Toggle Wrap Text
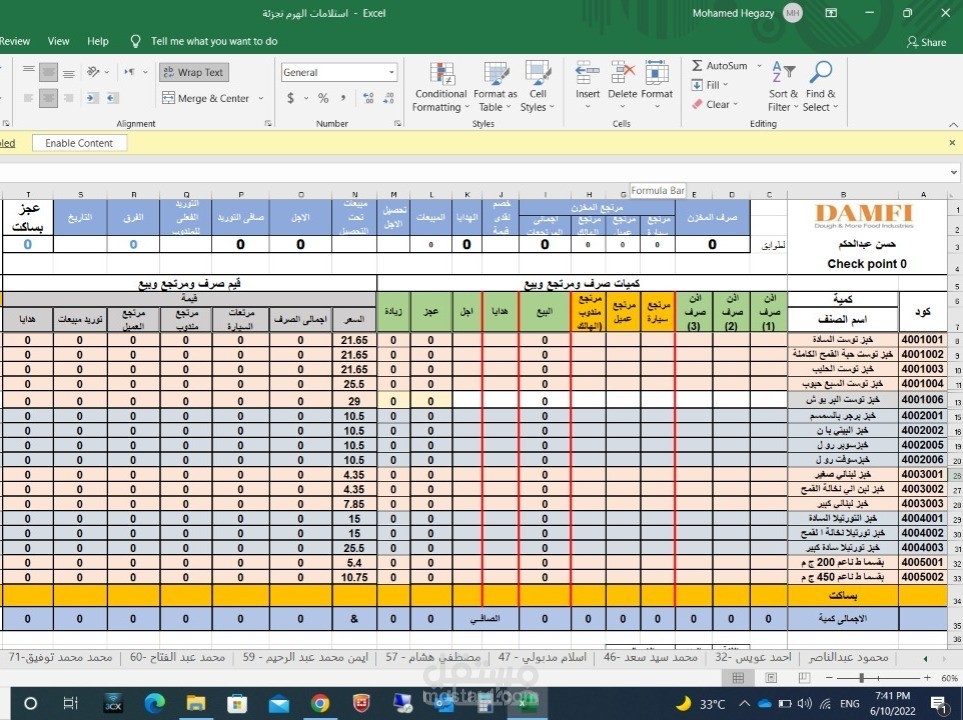963x720 pixels. click(x=193, y=72)
